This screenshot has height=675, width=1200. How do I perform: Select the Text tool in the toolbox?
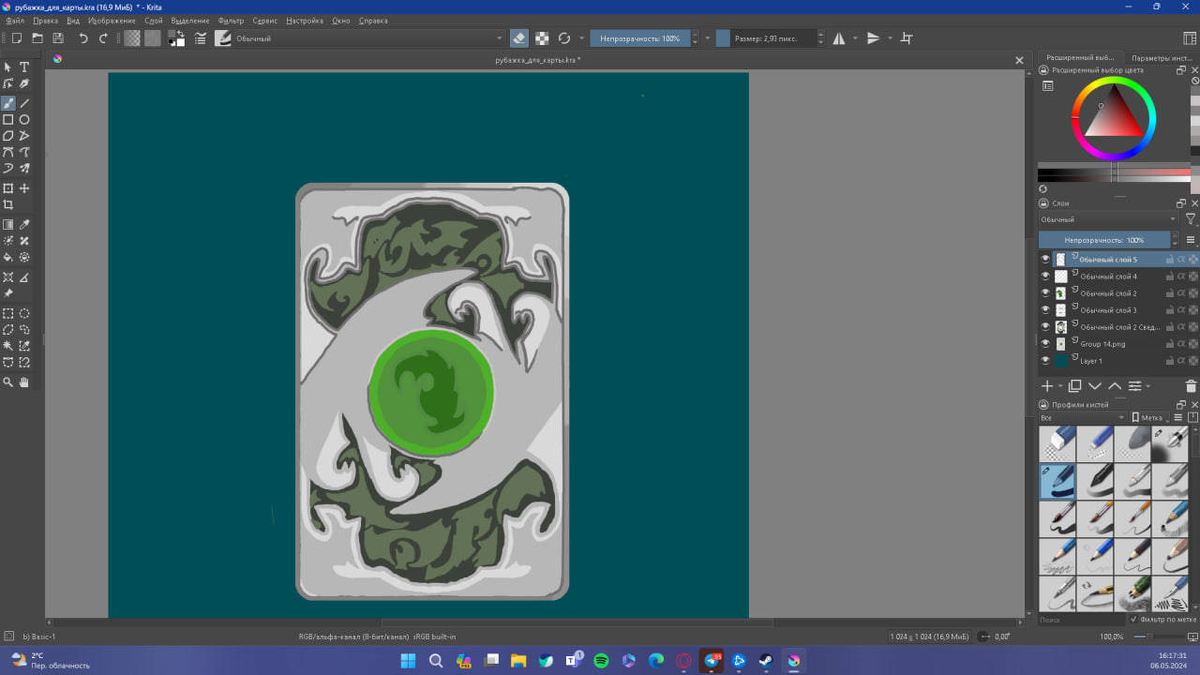point(25,67)
